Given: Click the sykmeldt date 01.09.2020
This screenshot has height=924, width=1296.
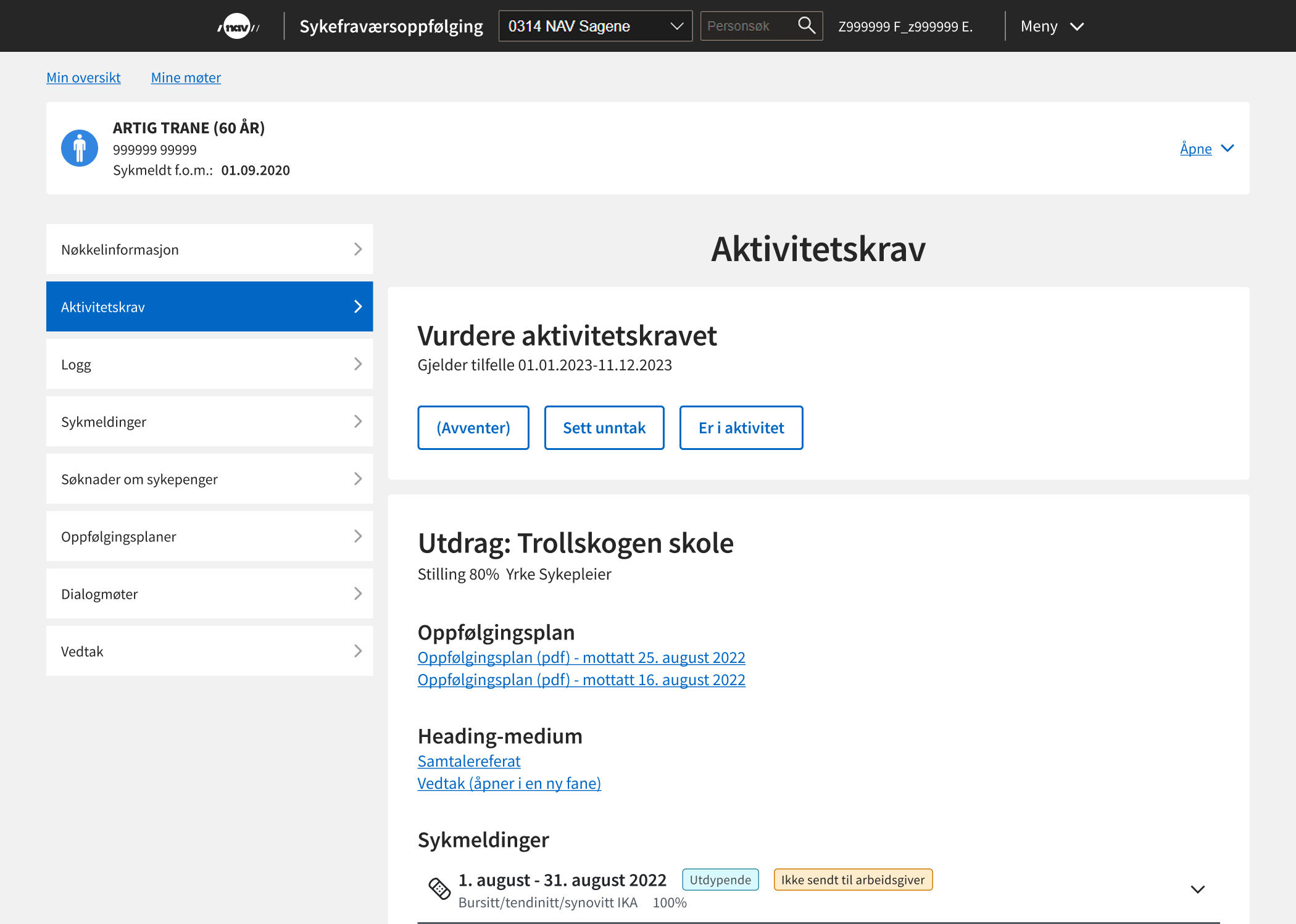Looking at the screenshot, I should click(x=255, y=170).
